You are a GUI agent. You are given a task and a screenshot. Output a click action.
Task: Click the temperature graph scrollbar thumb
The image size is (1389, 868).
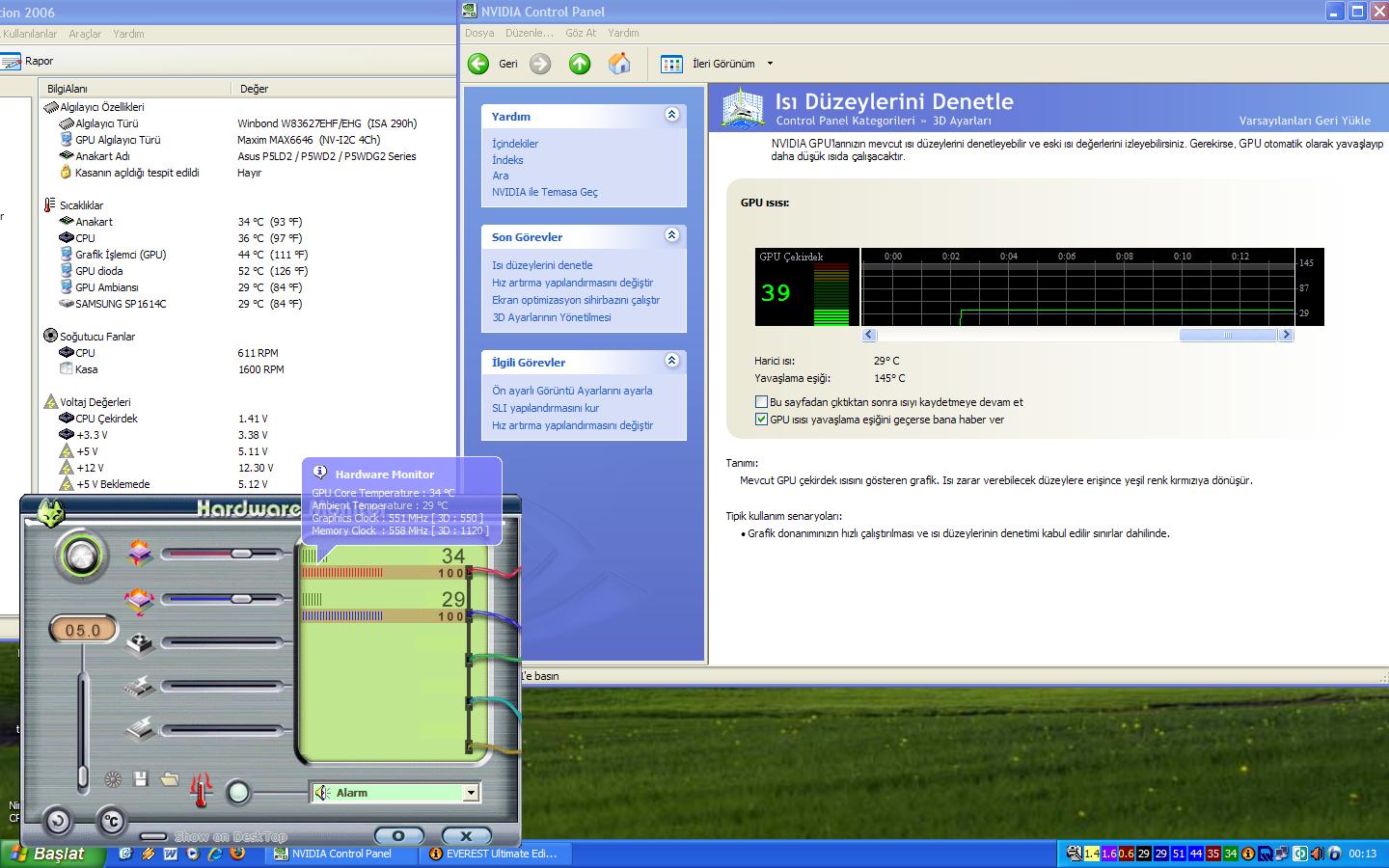tap(1228, 335)
